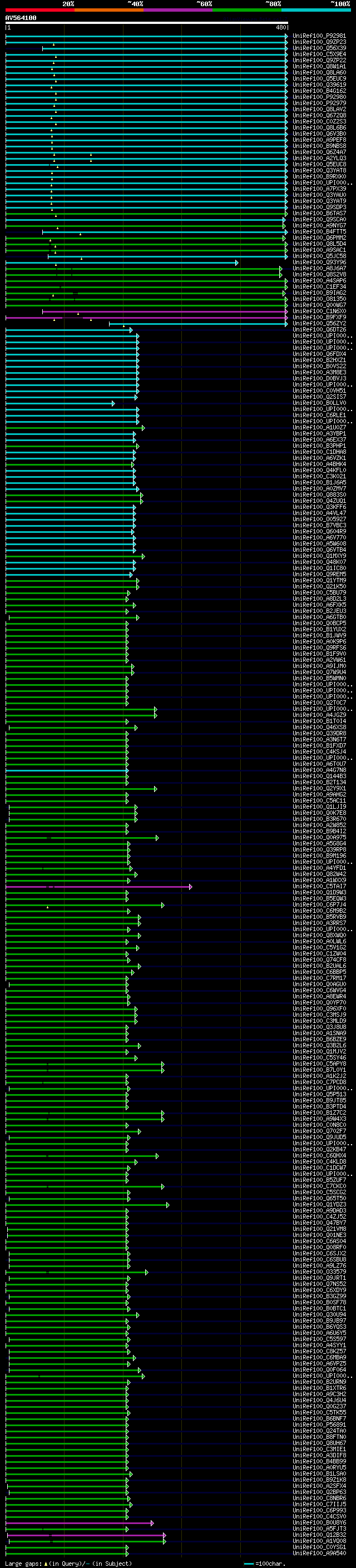The width and height of the screenshot is (356, 1568).
Task: Select hit label UniRef100_D0BVJ3
Action: click(319, 379)
